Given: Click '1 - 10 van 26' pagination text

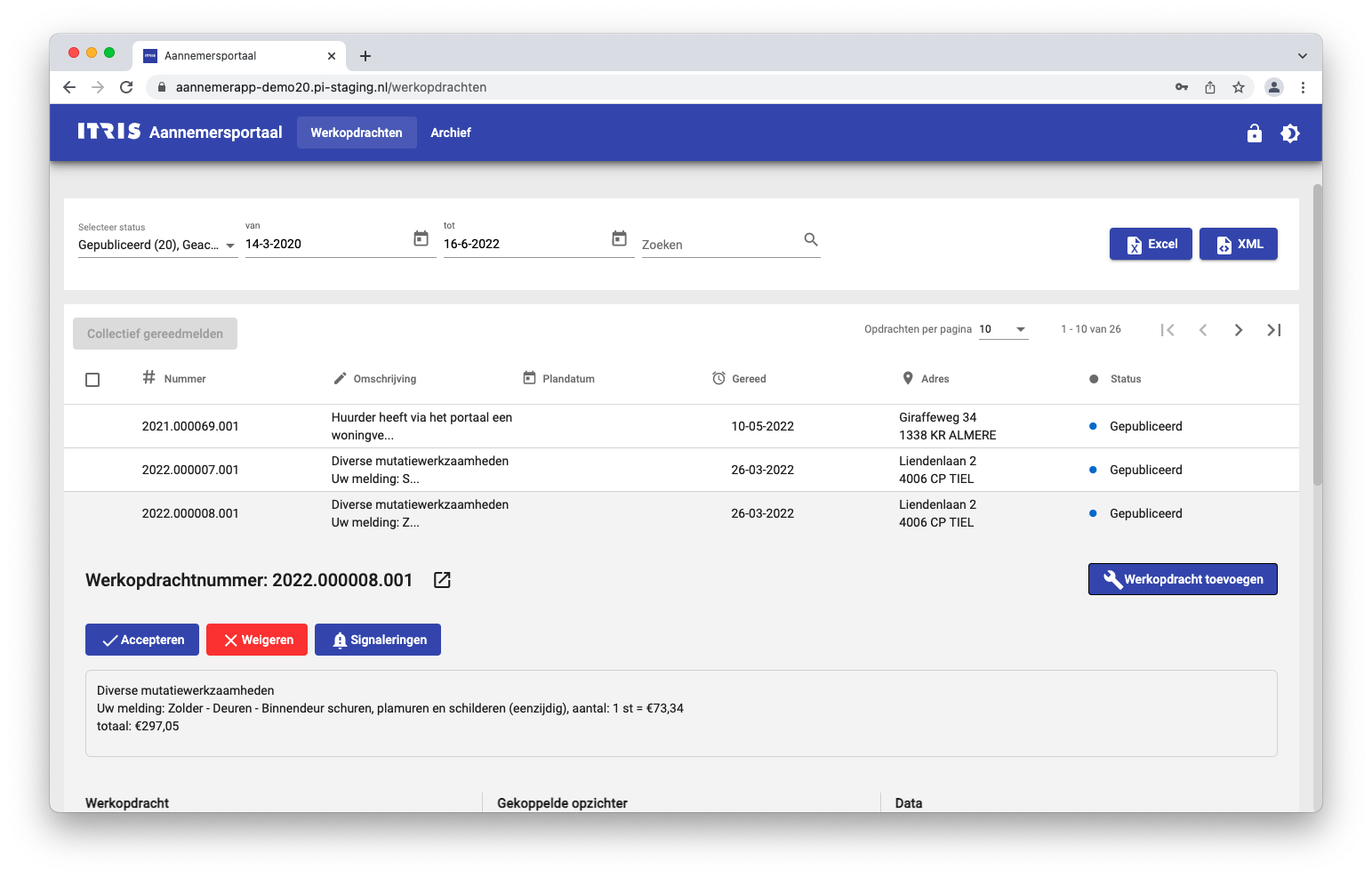Looking at the screenshot, I should (x=1090, y=329).
